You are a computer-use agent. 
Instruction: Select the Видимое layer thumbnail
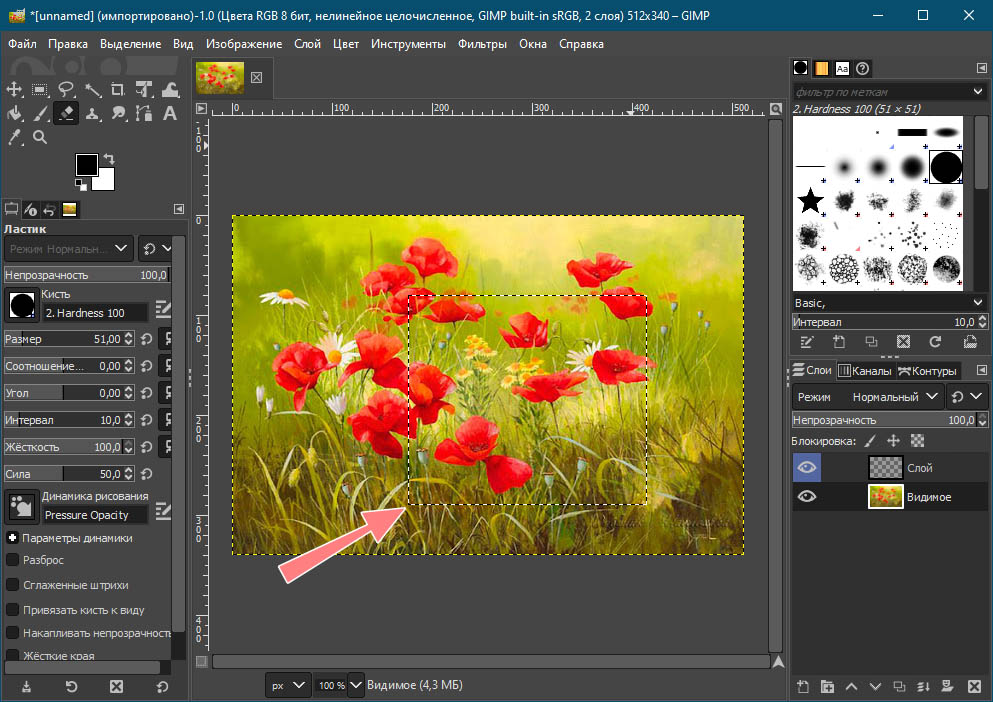pos(885,497)
